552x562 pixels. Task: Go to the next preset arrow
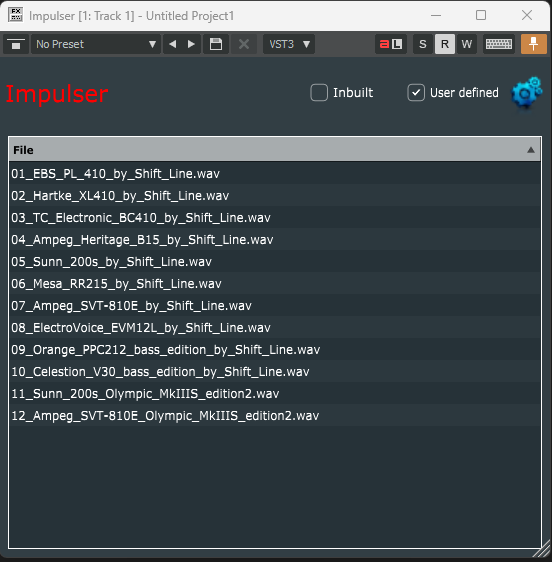191,44
